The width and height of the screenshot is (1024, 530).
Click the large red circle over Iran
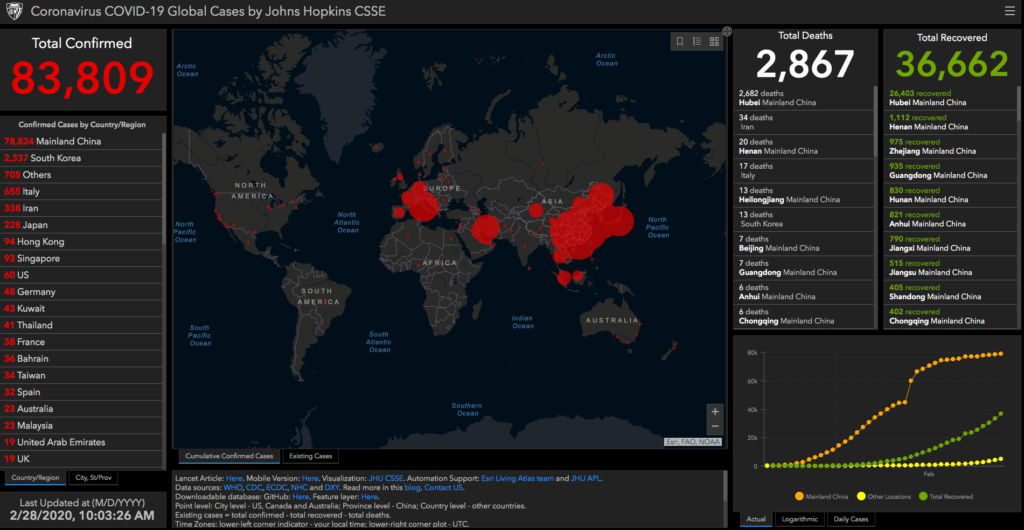coord(485,229)
